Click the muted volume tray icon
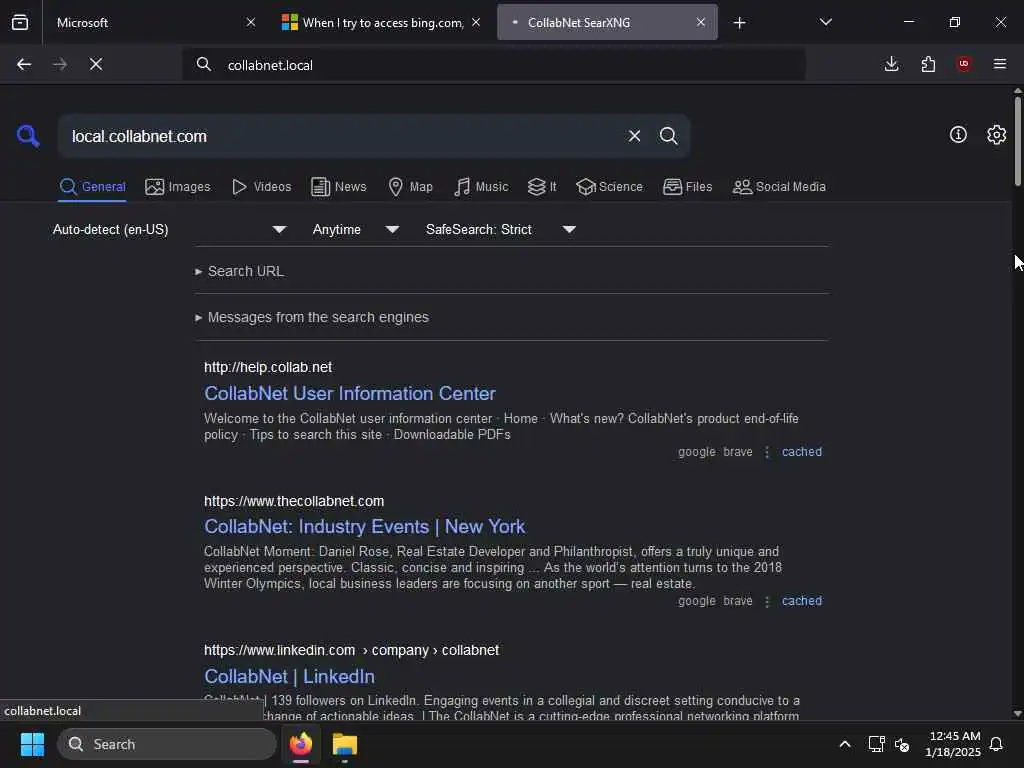The height and width of the screenshot is (768, 1024). (903, 744)
